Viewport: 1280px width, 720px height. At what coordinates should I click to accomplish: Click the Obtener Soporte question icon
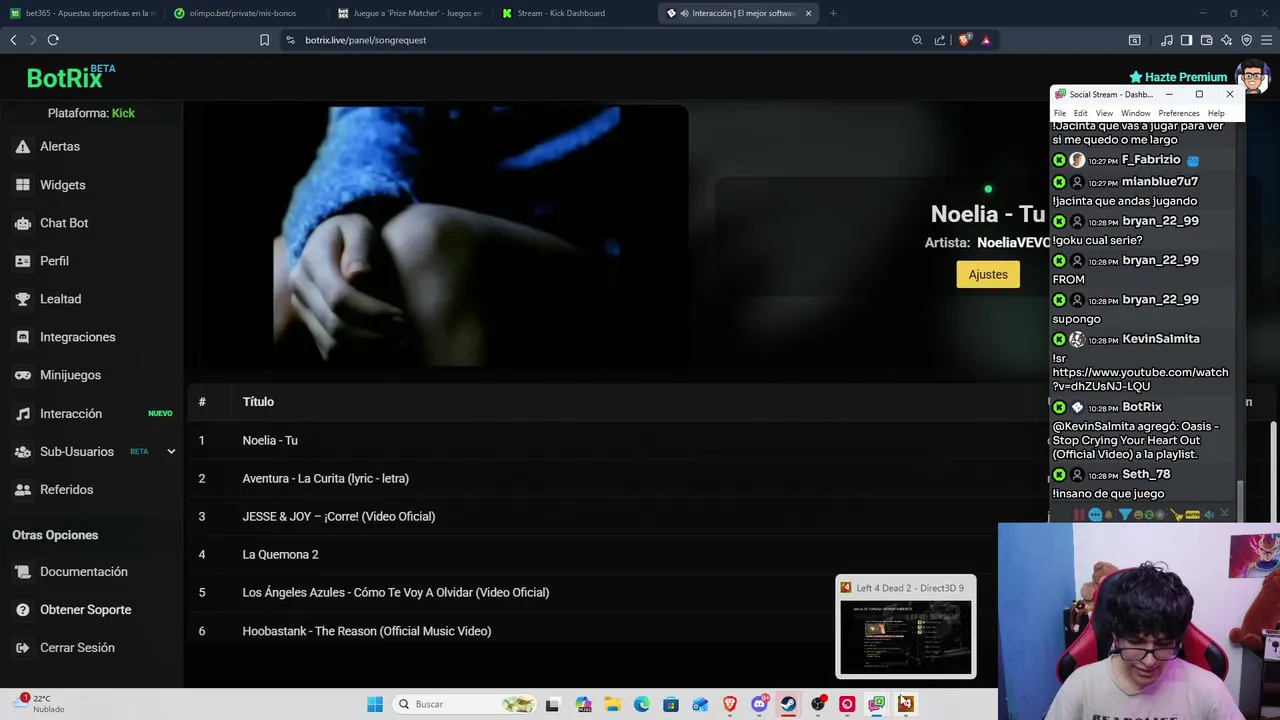point(22,609)
